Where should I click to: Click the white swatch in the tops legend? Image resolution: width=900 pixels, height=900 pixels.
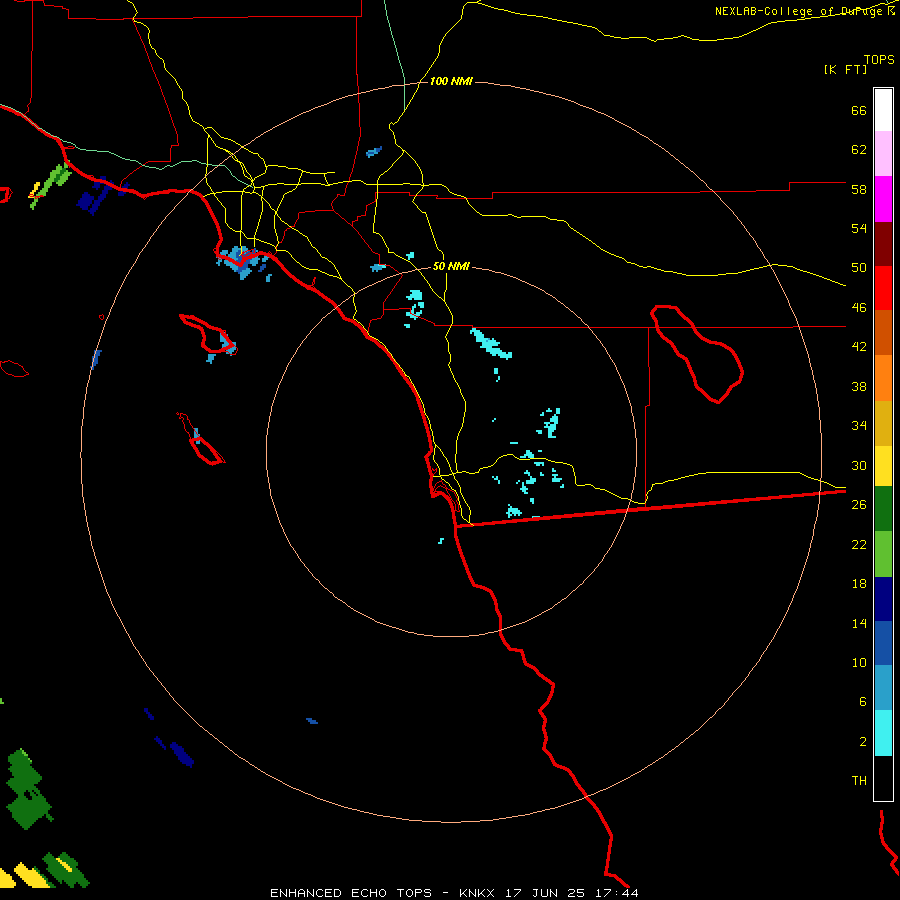pos(883,110)
